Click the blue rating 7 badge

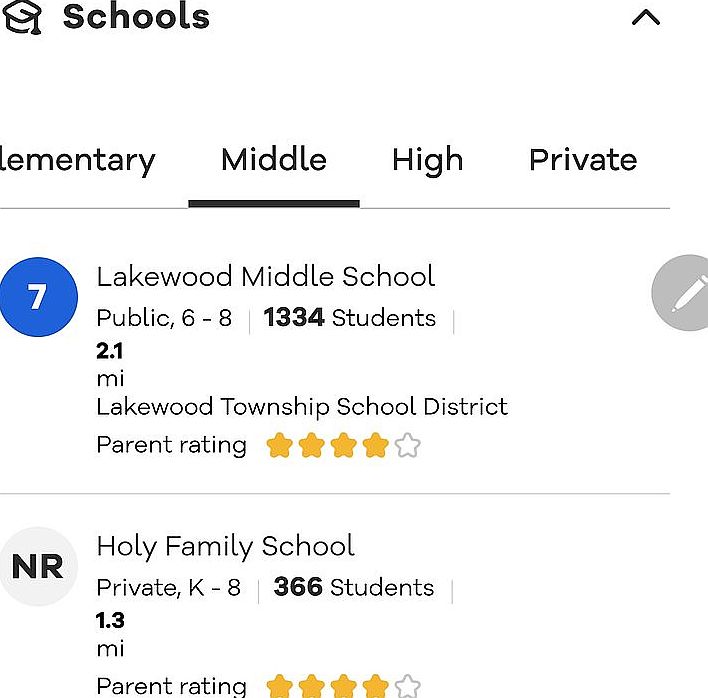click(38, 297)
